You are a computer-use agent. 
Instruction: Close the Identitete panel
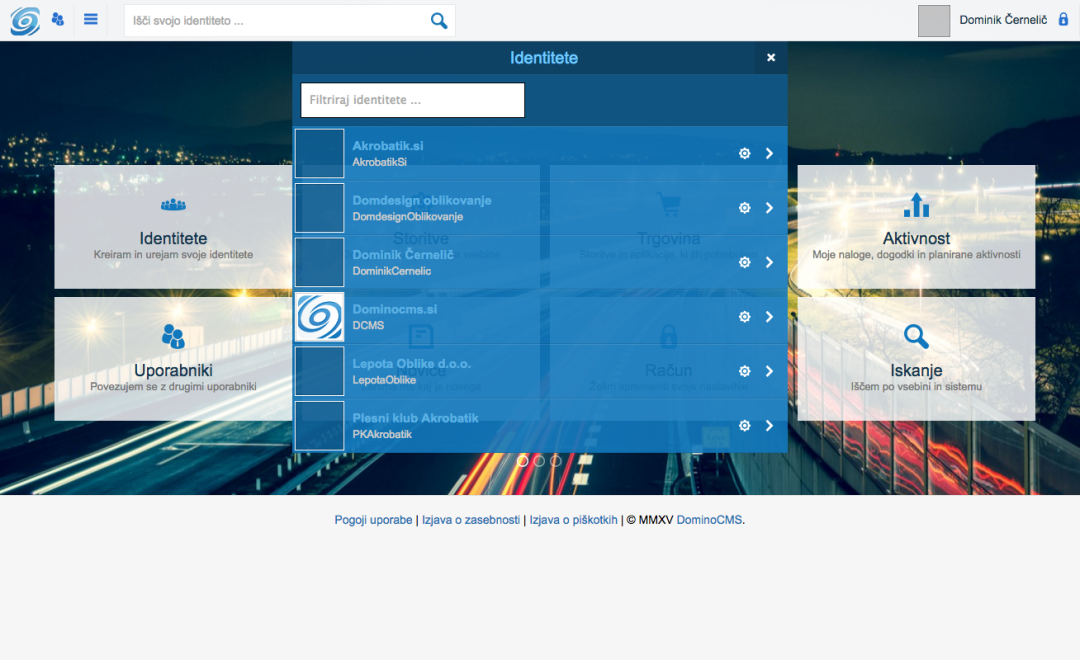[771, 58]
